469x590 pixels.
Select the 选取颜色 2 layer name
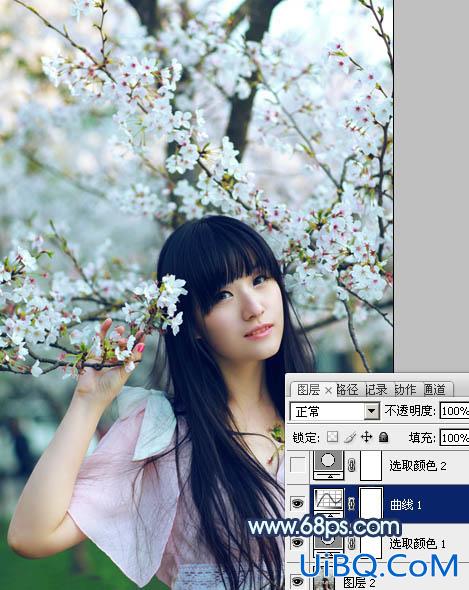click(x=418, y=466)
